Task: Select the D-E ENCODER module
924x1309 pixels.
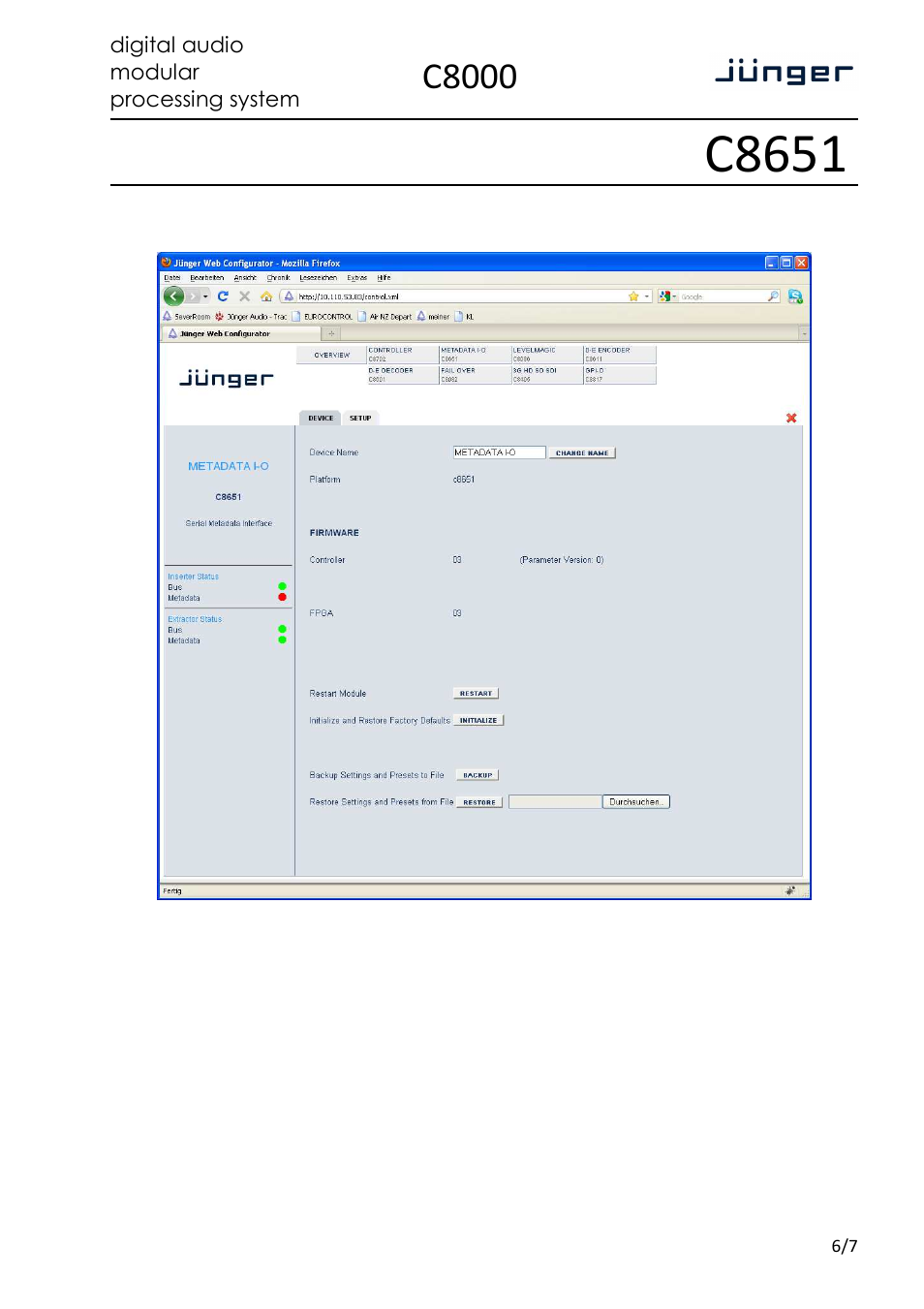Action: pyautogui.click(x=620, y=355)
